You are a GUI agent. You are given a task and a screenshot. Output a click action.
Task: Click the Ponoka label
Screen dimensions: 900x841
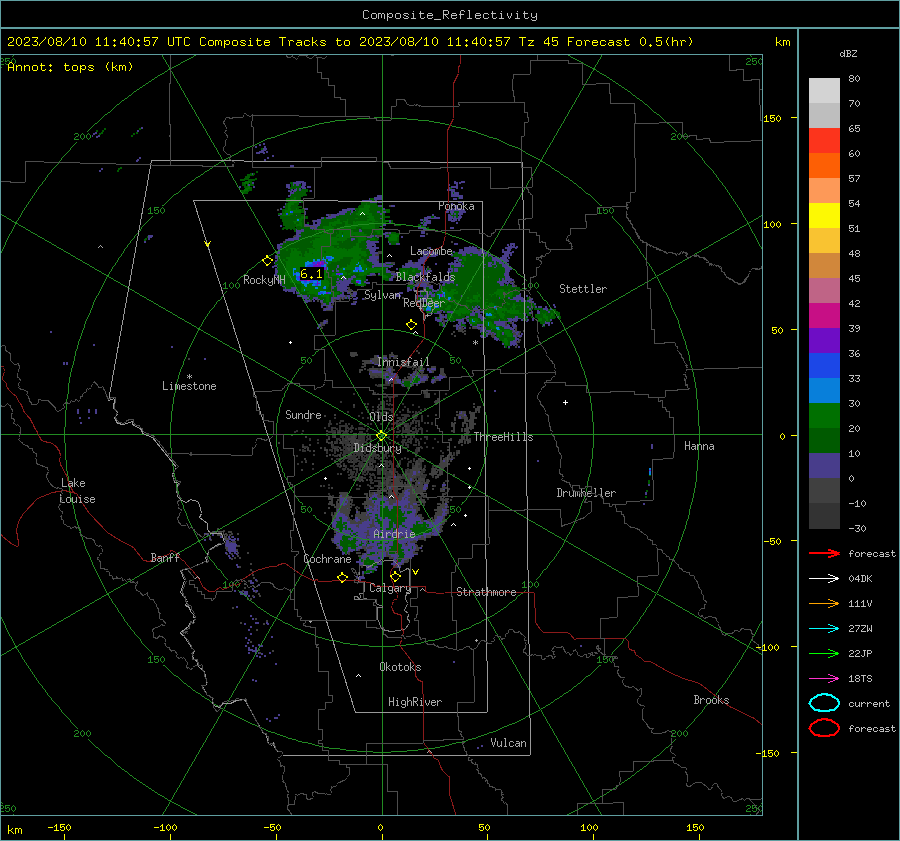(x=456, y=206)
